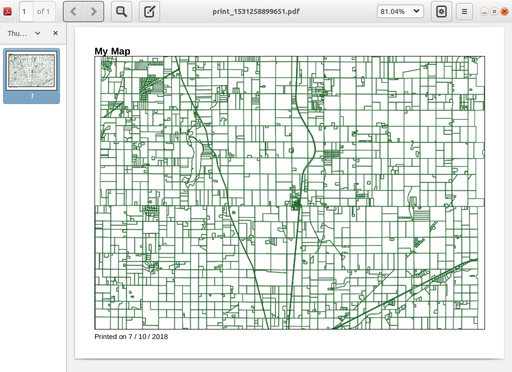Minimize the document viewer window
The height and width of the screenshot is (372, 512).
point(484,12)
